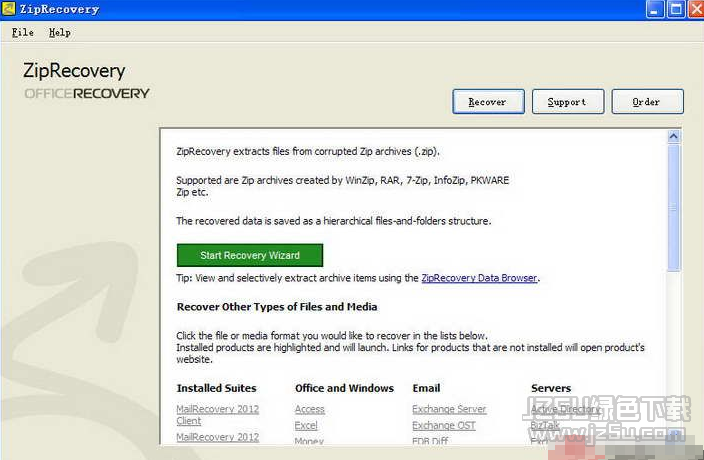
Task: Open the Excel recovery link
Action: [x=306, y=425]
